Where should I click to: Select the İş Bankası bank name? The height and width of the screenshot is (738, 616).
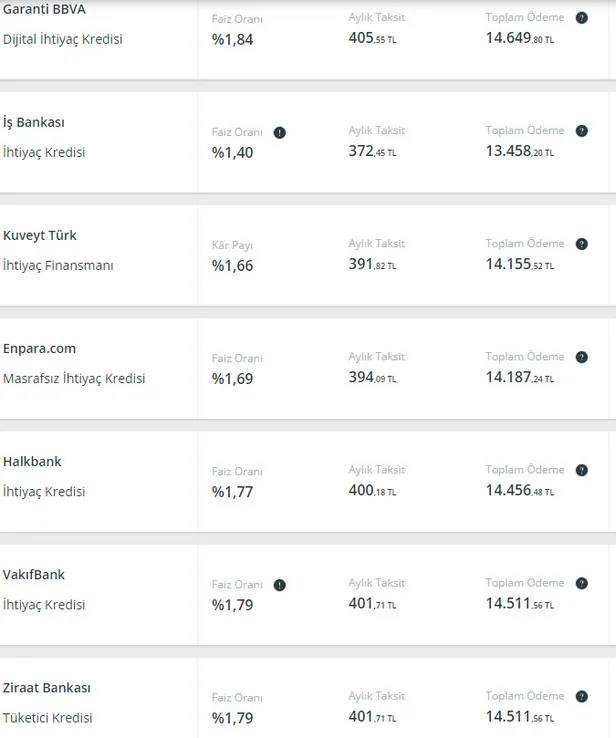(34, 122)
